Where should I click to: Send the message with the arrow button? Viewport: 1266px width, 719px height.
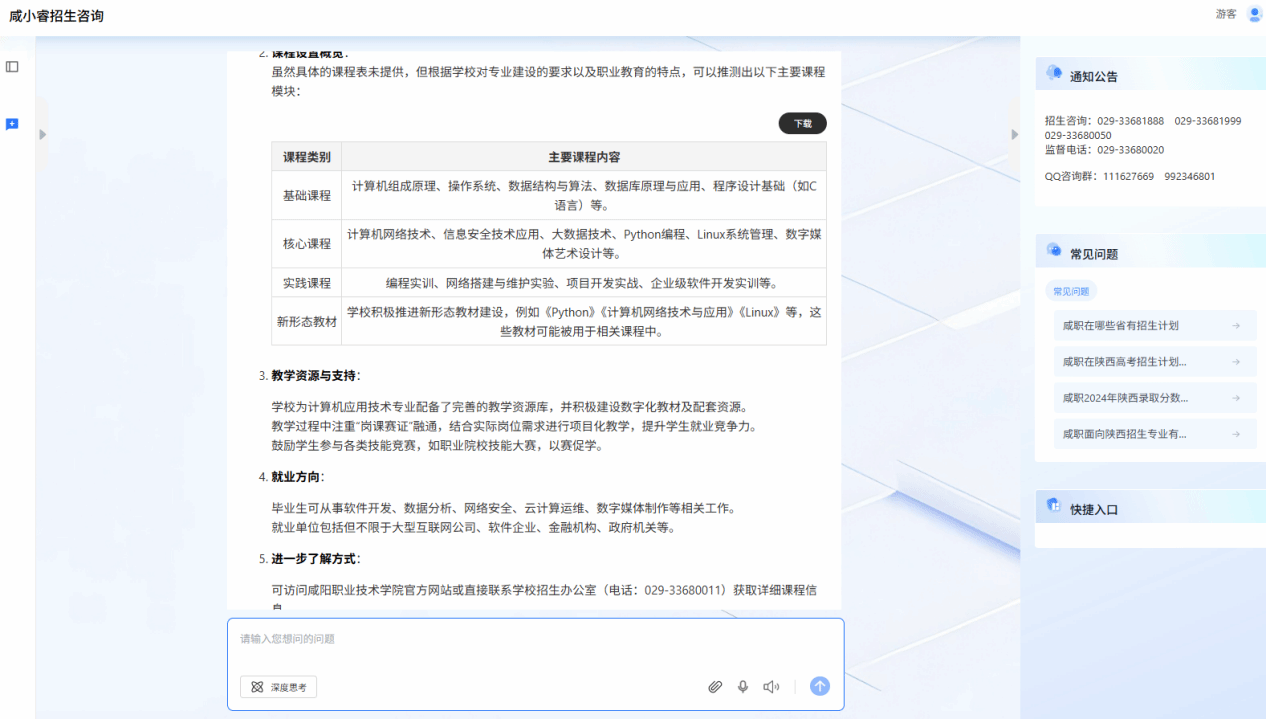coord(820,686)
